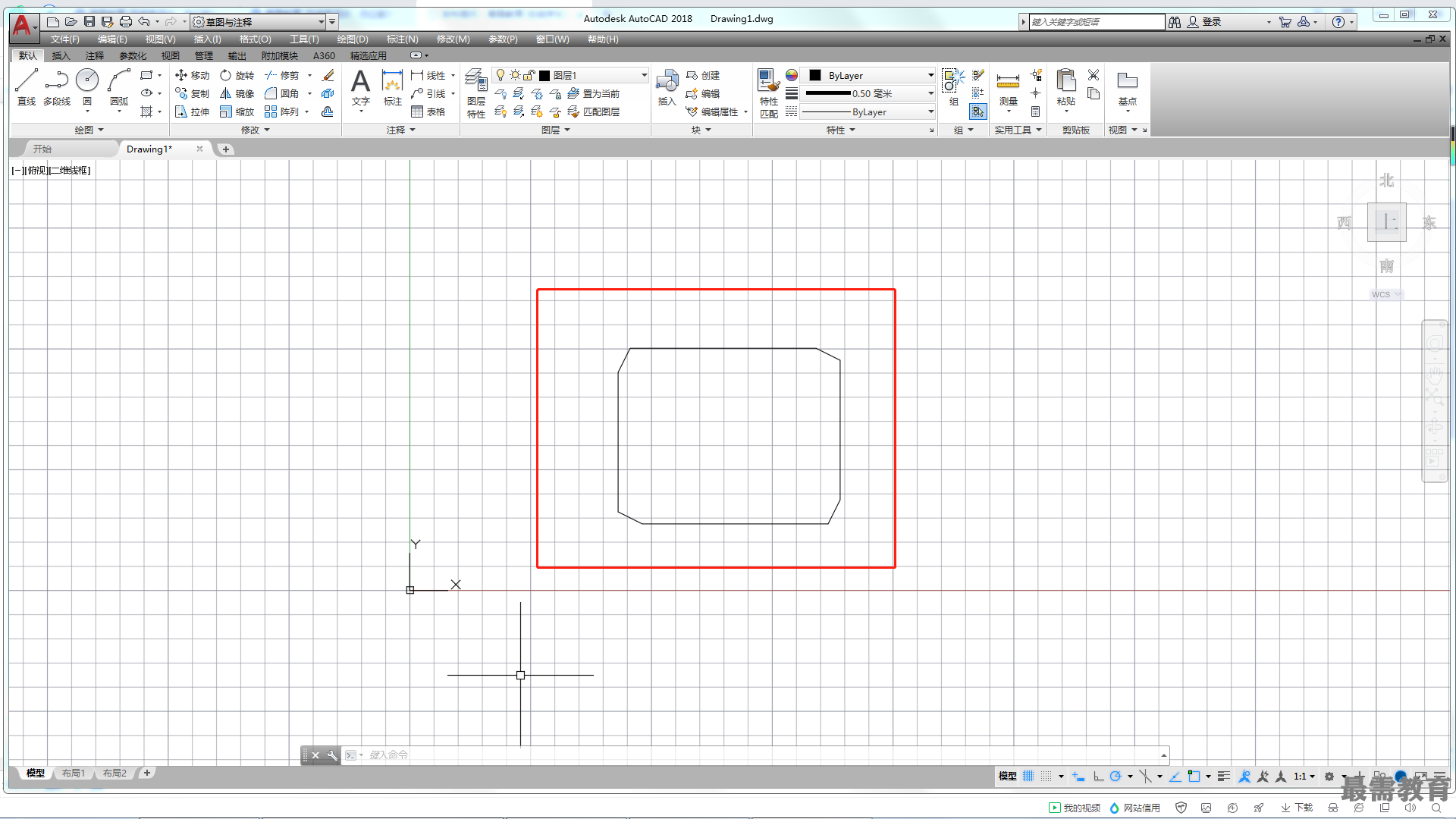Select the 多段线 (Polyline) tool
Viewport: 1456px width, 819px height.
[57, 86]
